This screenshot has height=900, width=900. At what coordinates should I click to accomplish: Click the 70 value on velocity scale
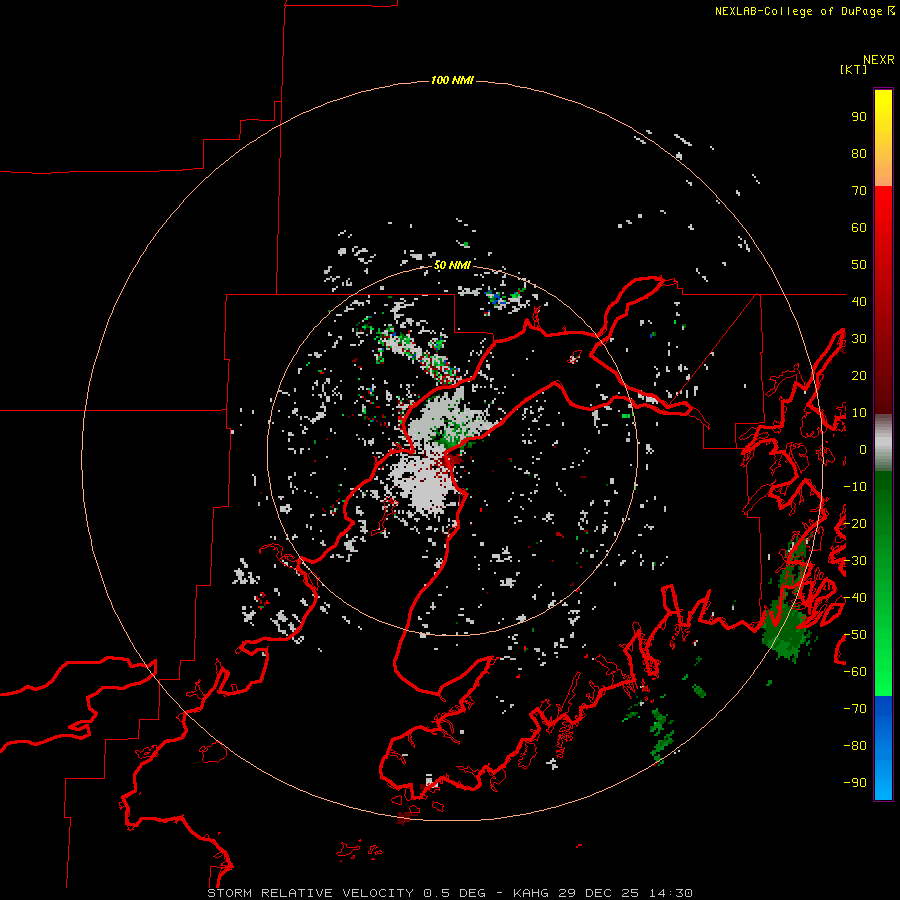click(859, 191)
